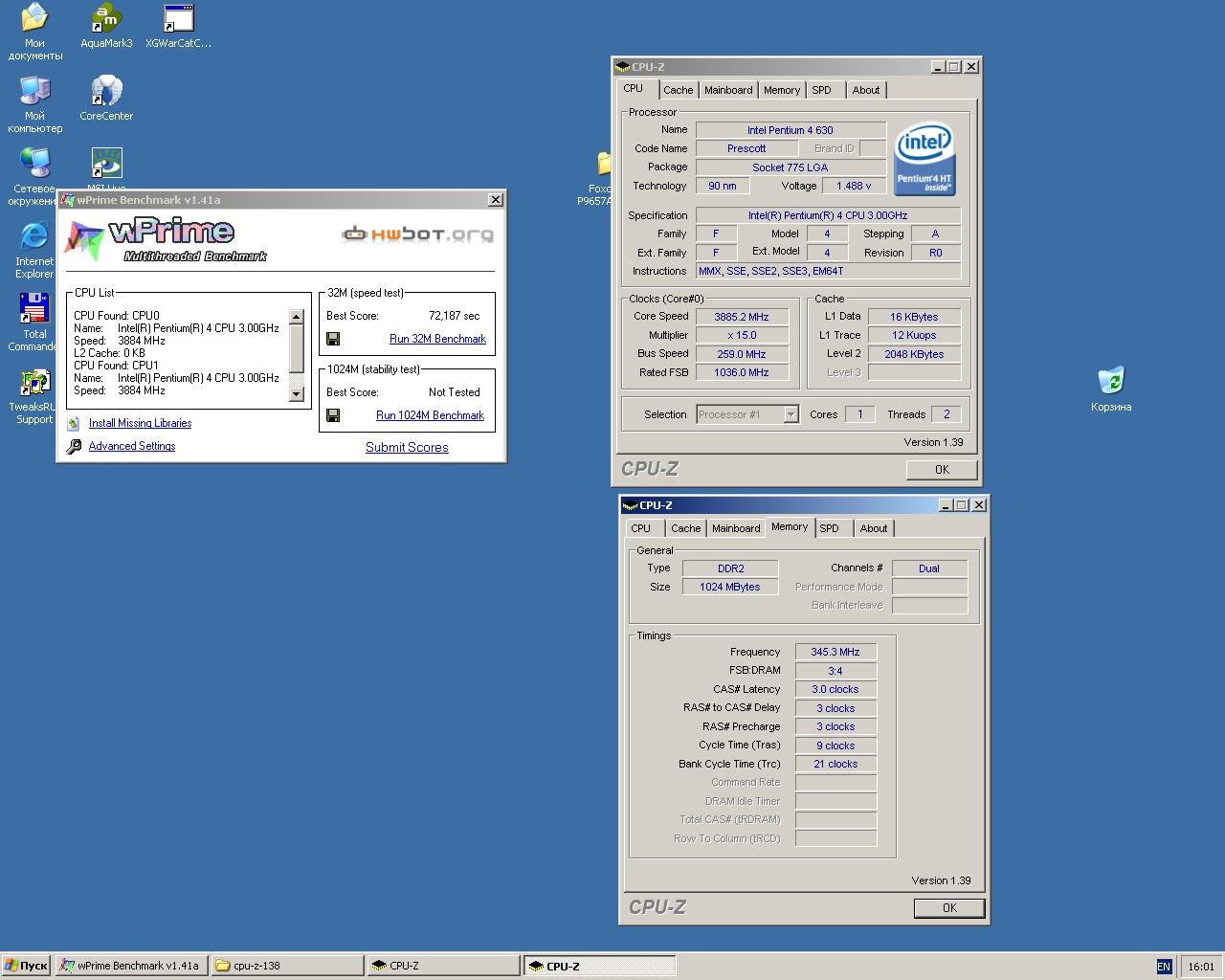Click the Best Score 72,187 sec
The width and height of the screenshot is (1225, 980).
point(455,316)
